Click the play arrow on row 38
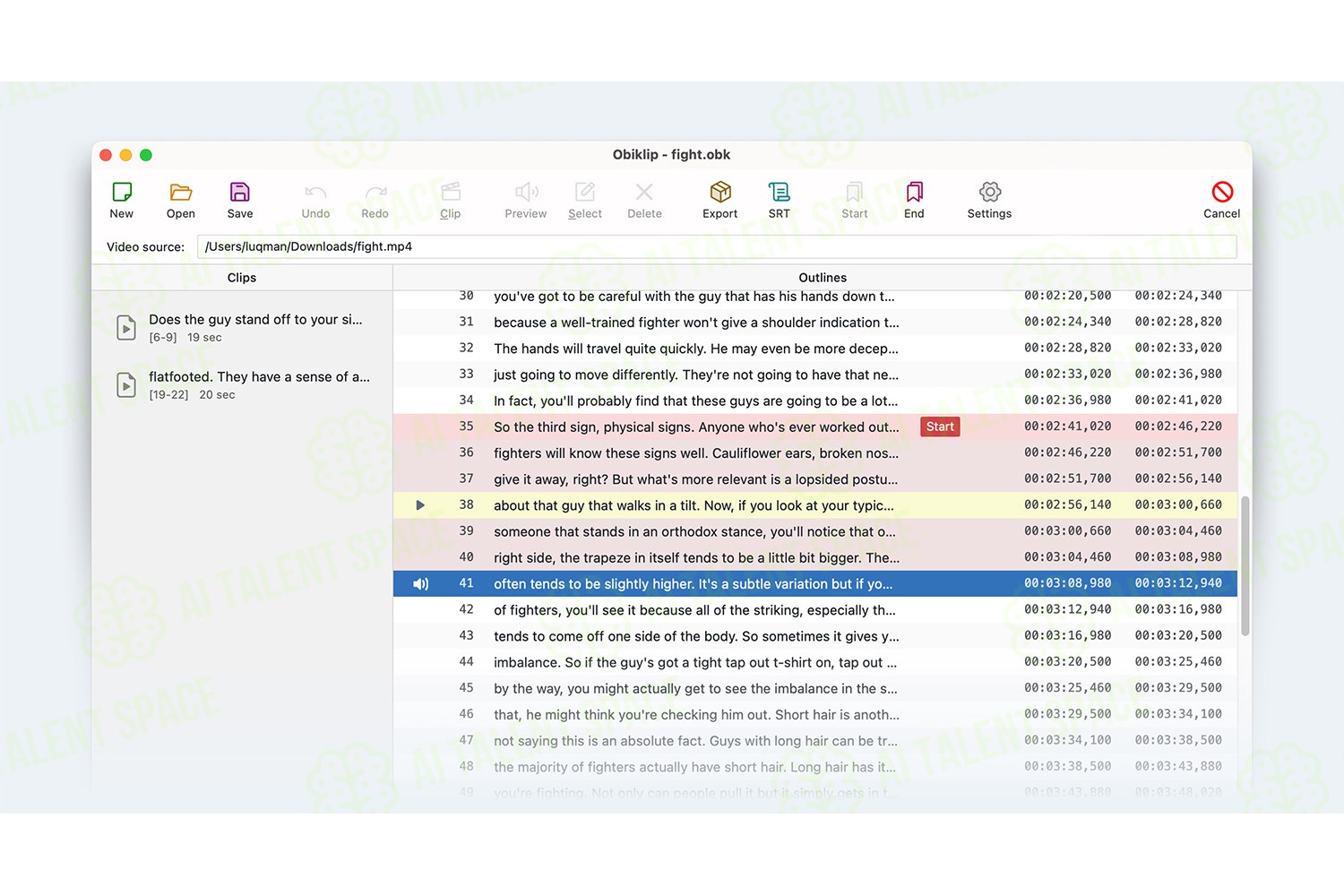Screen dimensions: 1344x896 click(x=420, y=505)
